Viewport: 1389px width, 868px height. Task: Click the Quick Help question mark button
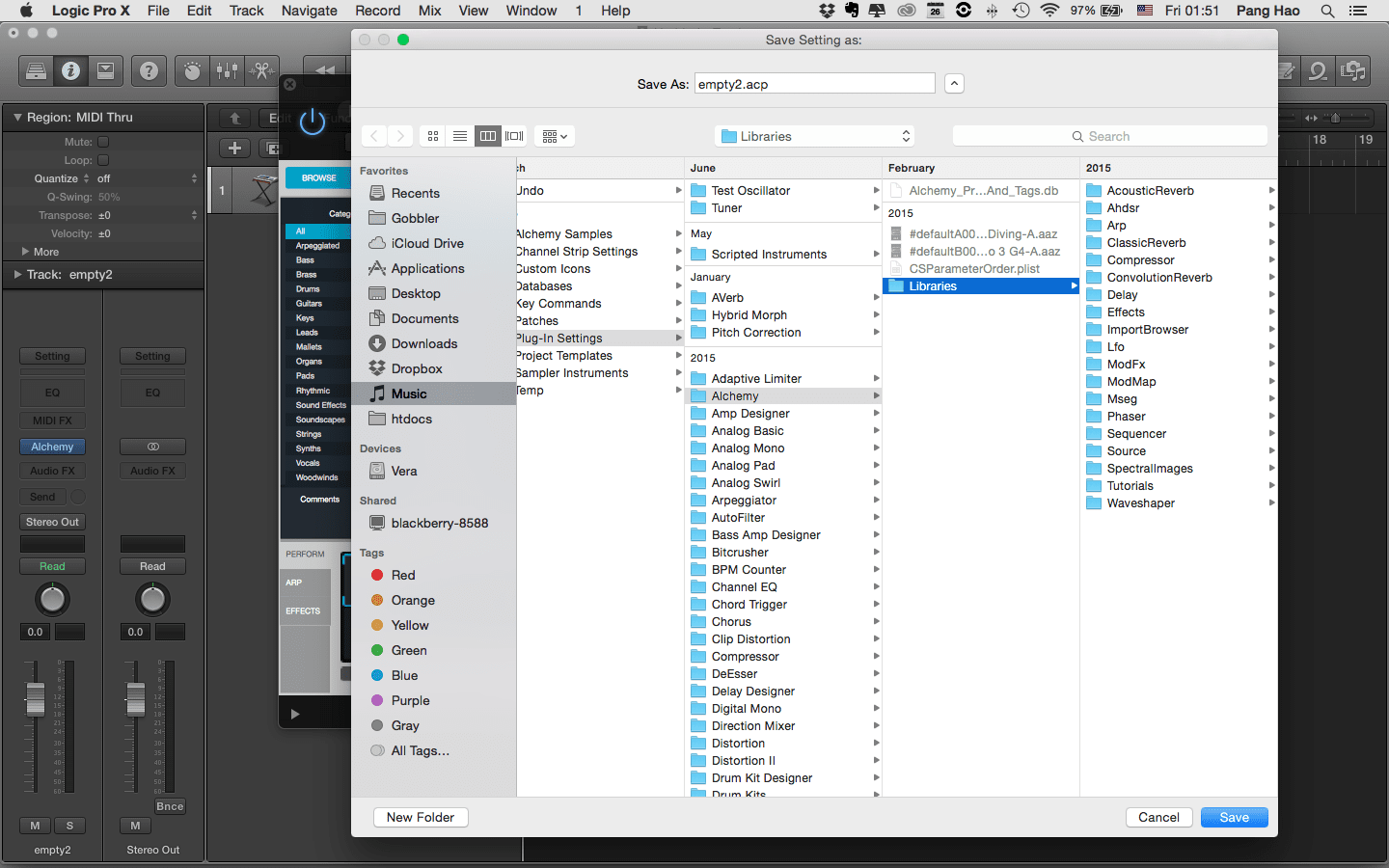click(x=149, y=70)
